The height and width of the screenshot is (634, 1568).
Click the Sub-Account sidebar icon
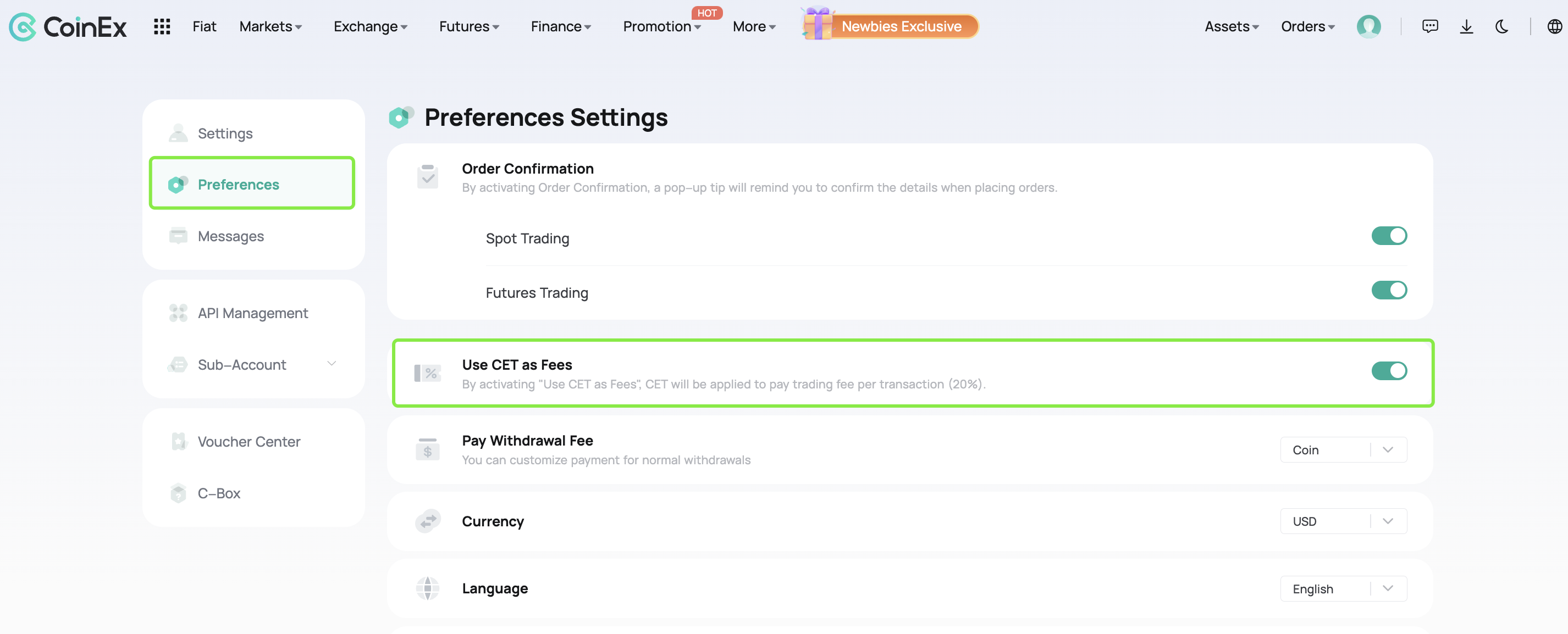point(178,364)
